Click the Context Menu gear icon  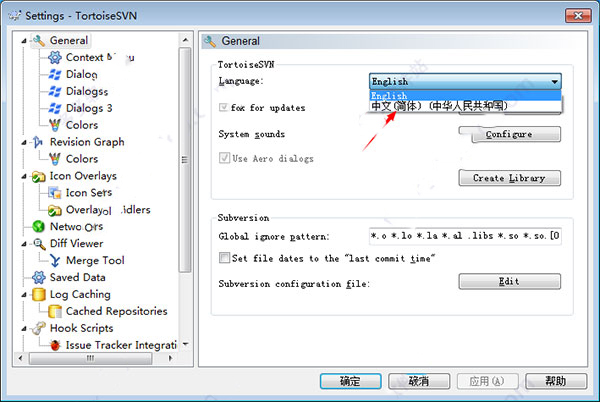click(55, 57)
